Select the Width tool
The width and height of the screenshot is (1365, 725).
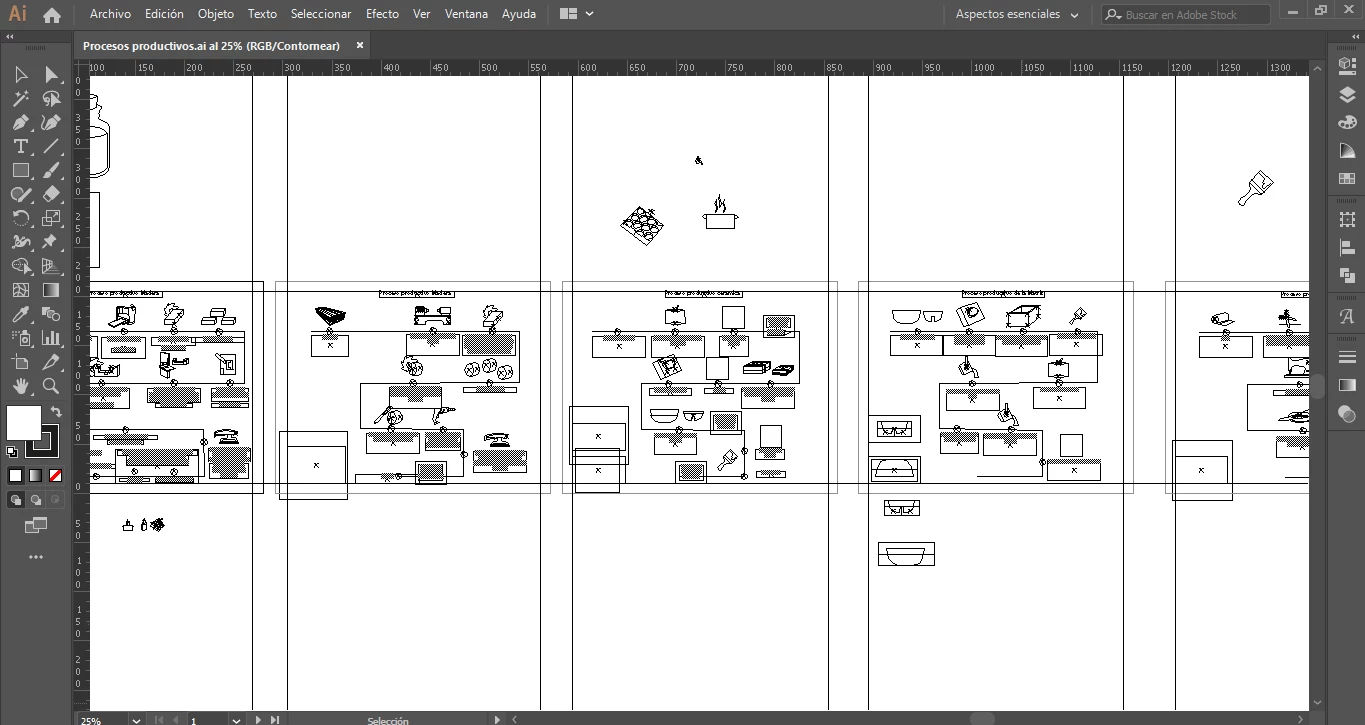pos(21,242)
